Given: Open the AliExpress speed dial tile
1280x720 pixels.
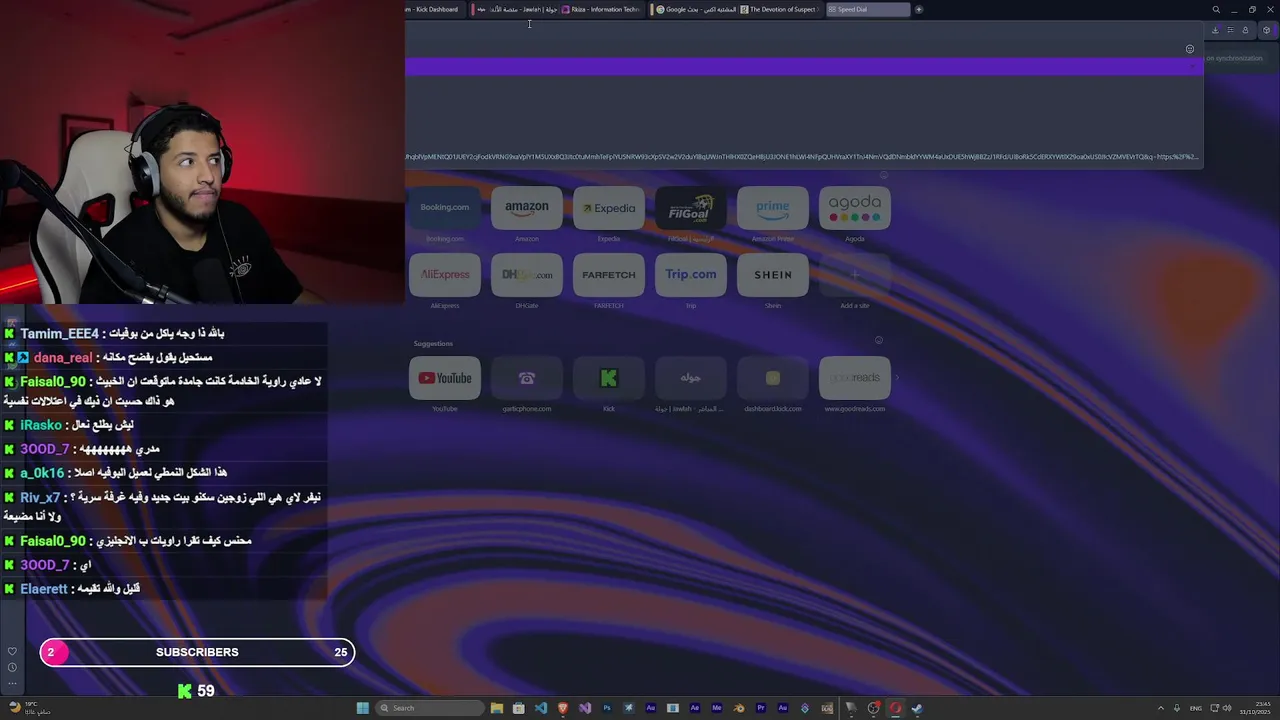Looking at the screenshot, I should 445,275.
